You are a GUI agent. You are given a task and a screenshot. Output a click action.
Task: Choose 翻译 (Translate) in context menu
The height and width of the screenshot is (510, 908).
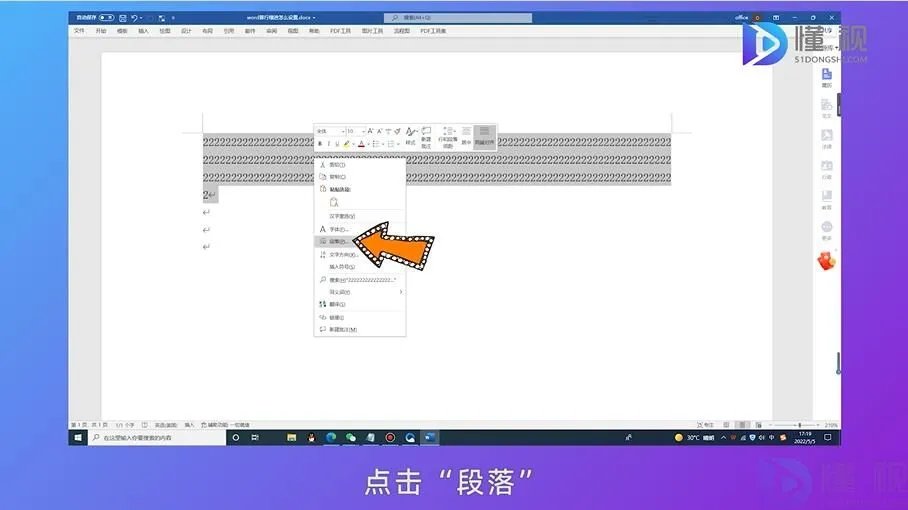(359, 304)
